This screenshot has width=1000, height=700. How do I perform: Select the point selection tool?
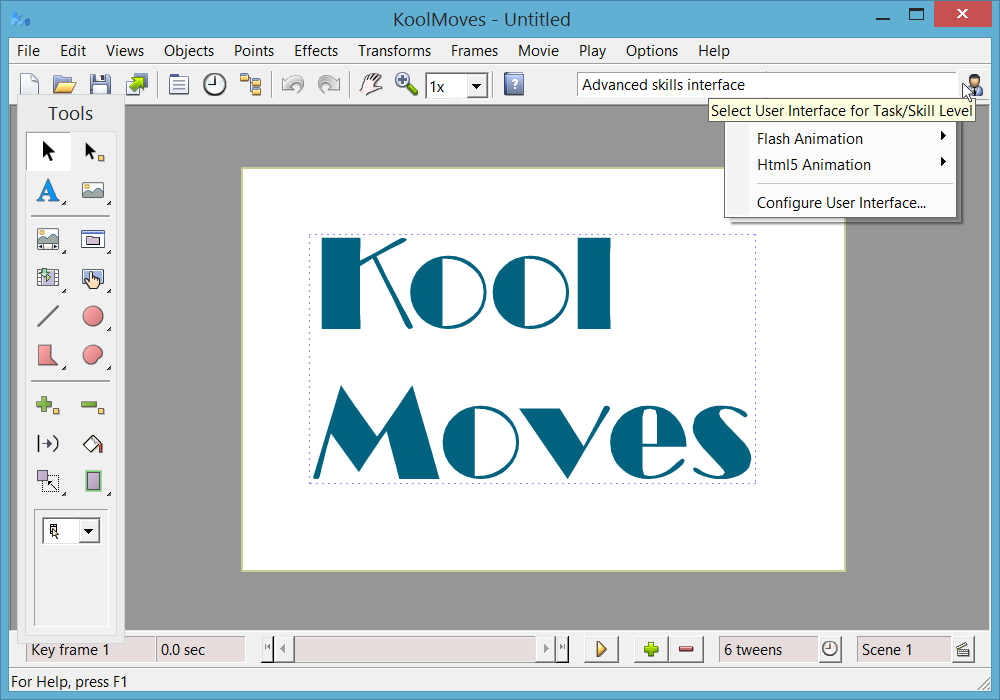93,152
